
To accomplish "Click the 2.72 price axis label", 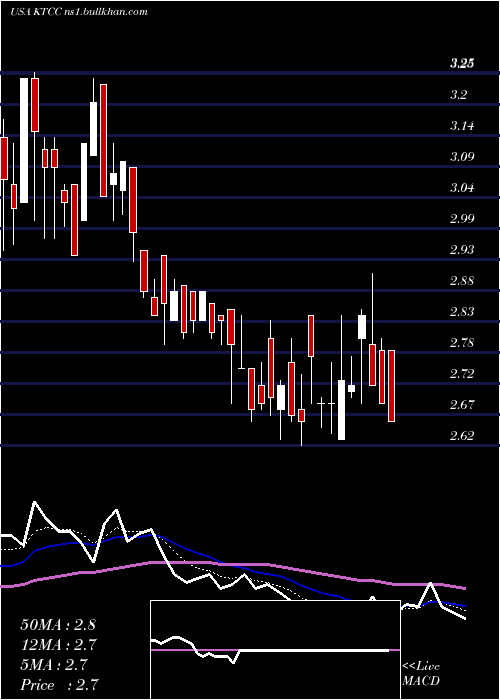I will coord(462,374).
